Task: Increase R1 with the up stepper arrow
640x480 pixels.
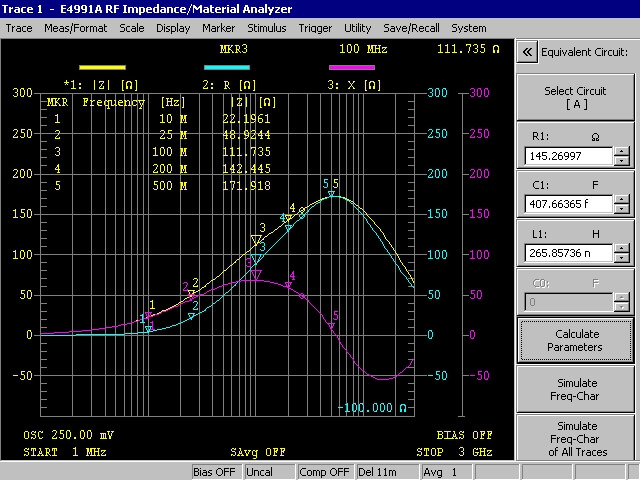Action: pos(622,151)
